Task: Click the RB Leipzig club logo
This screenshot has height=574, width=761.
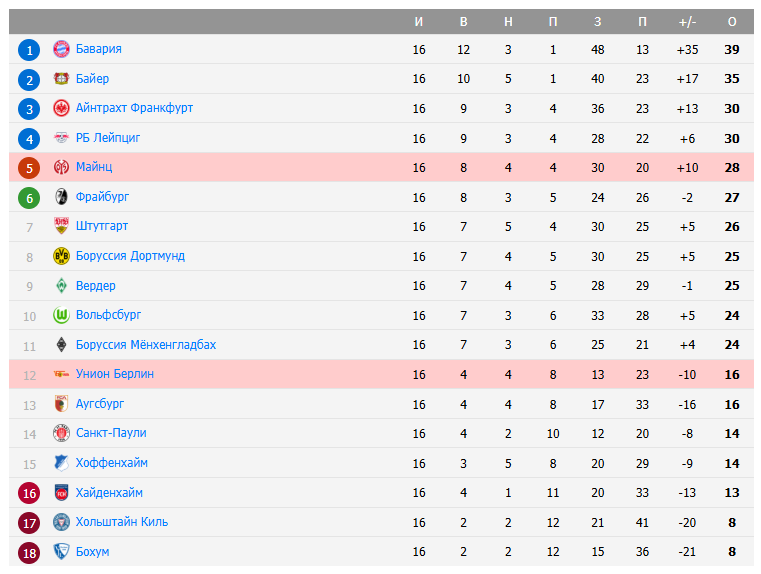Action: 61,138
